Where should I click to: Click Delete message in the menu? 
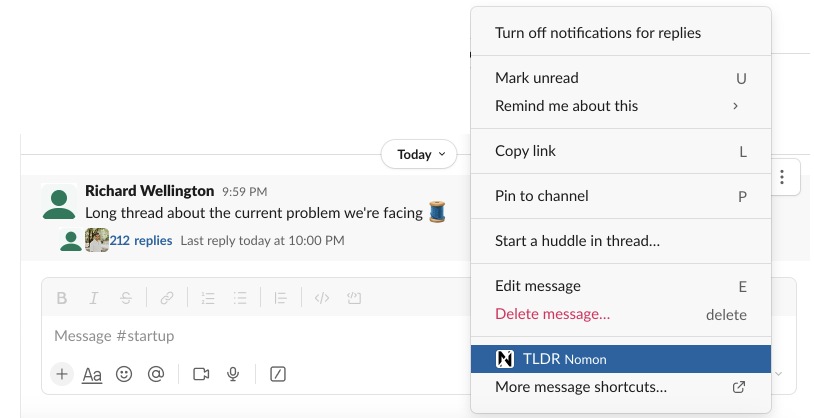point(552,315)
